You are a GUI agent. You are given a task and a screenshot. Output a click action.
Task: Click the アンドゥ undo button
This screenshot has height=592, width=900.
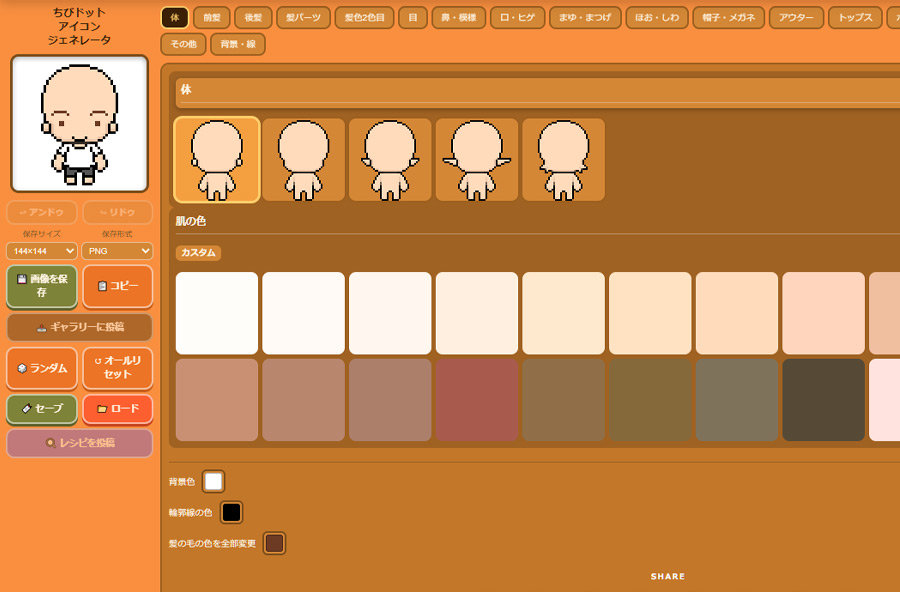click(41, 212)
